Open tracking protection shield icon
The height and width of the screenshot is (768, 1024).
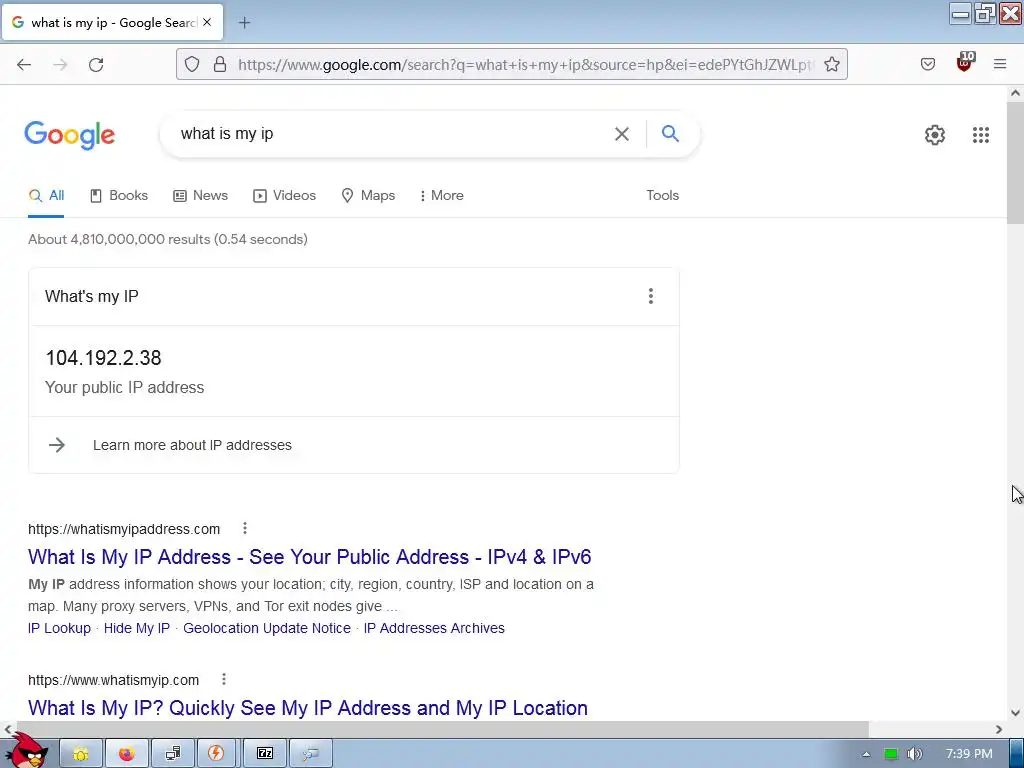[x=191, y=64]
